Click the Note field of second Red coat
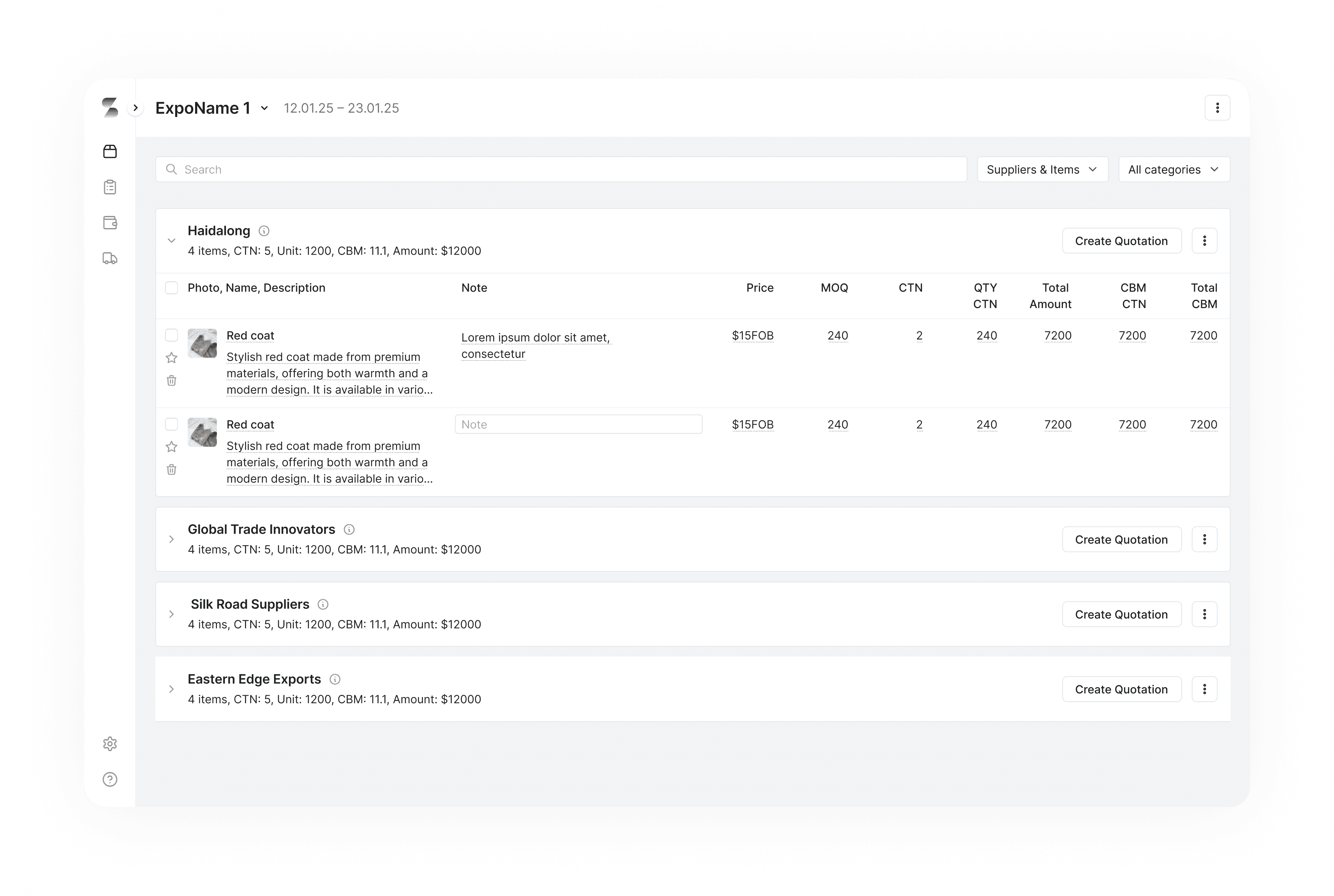This screenshot has height=896, width=1334. point(578,425)
